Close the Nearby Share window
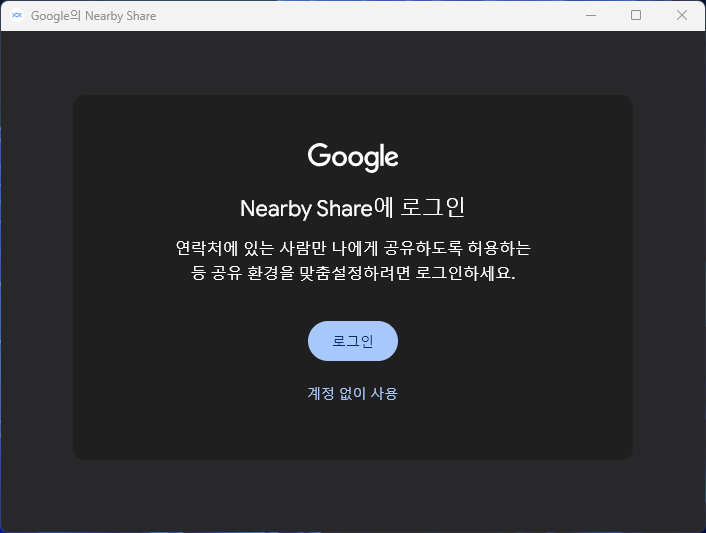This screenshot has width=706, height=533. pyautogui.click(x=682, y=15)
